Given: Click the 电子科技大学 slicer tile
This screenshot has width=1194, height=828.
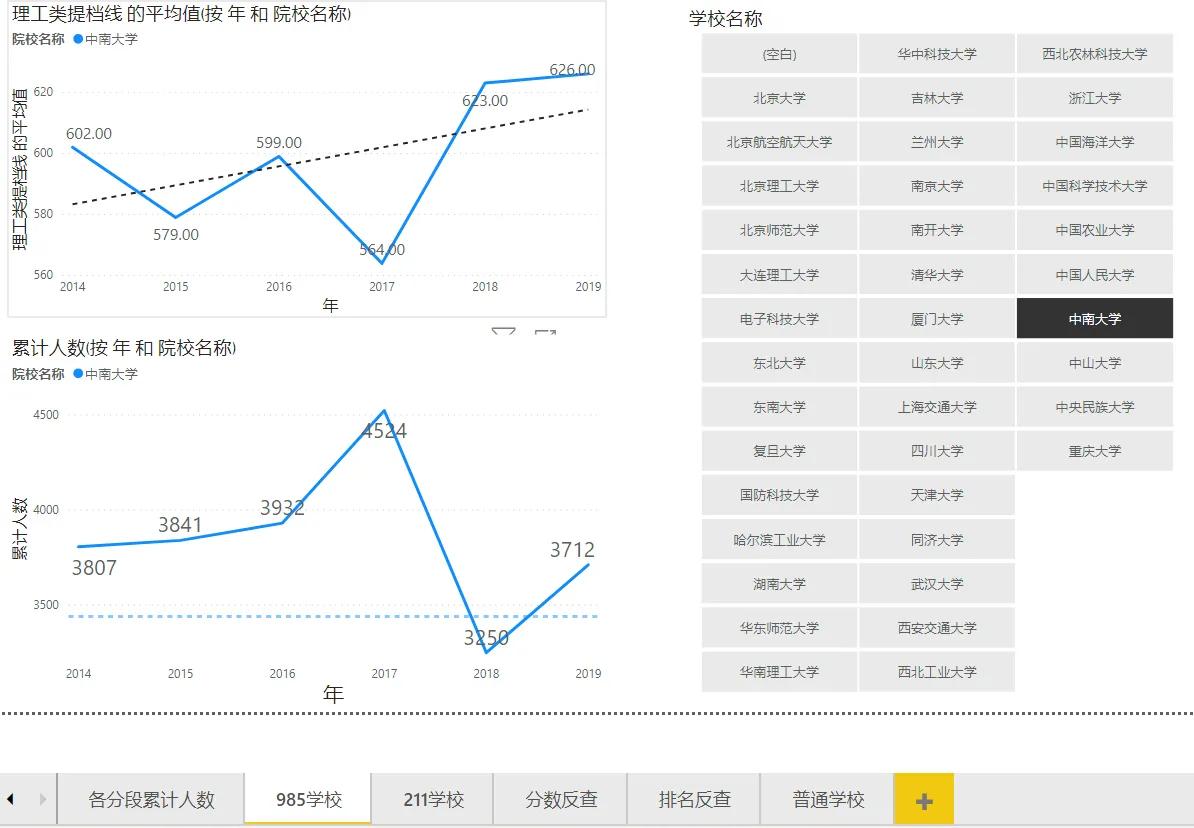Looking at the screenshot, I should 779,319.
